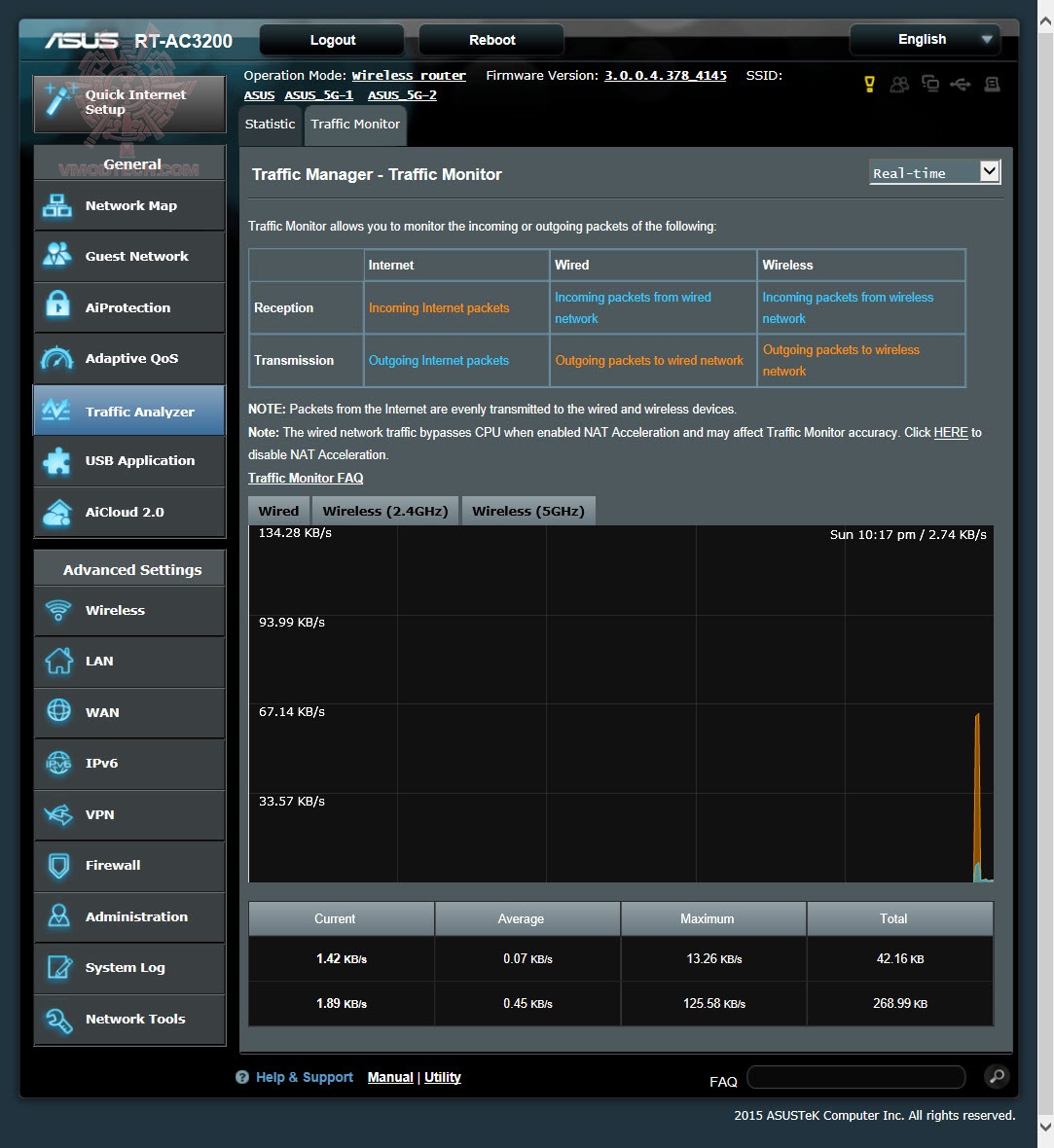Click the AiCloud 2.0 cloud icon
The height and width of the screenshot is (1148, 1054).
click(57, 513)
